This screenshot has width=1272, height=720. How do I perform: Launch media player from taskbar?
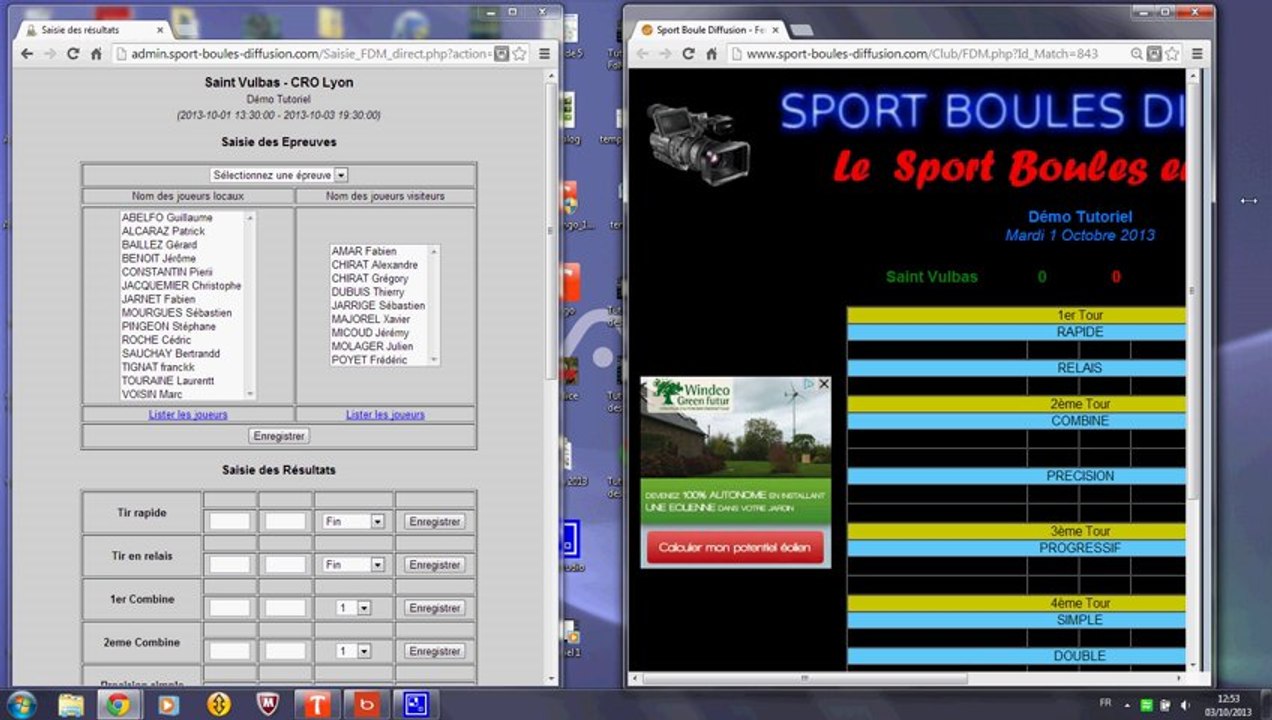click(x=168, y=705)
